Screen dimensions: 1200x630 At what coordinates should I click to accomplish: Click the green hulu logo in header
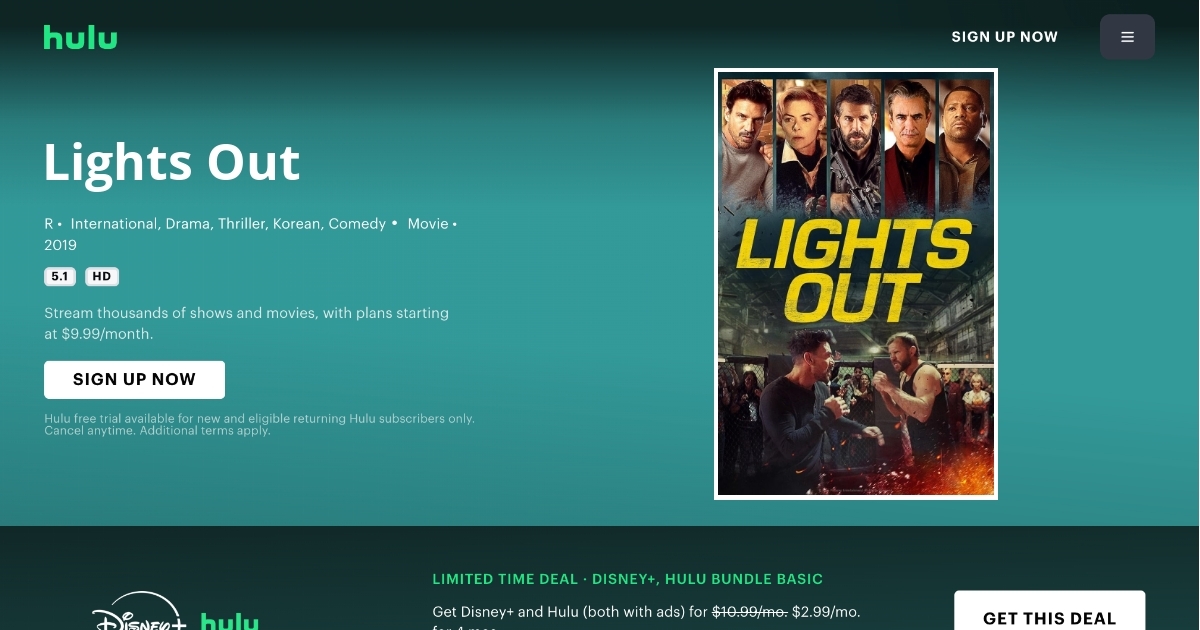(80, 38)
